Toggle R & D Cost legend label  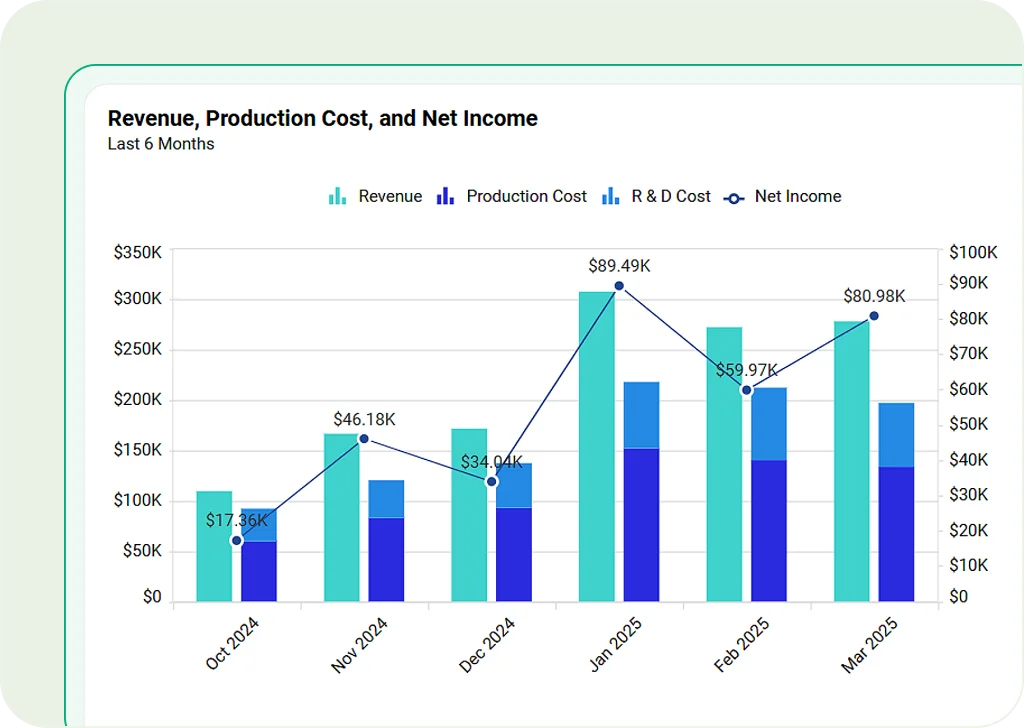[670, 196]
